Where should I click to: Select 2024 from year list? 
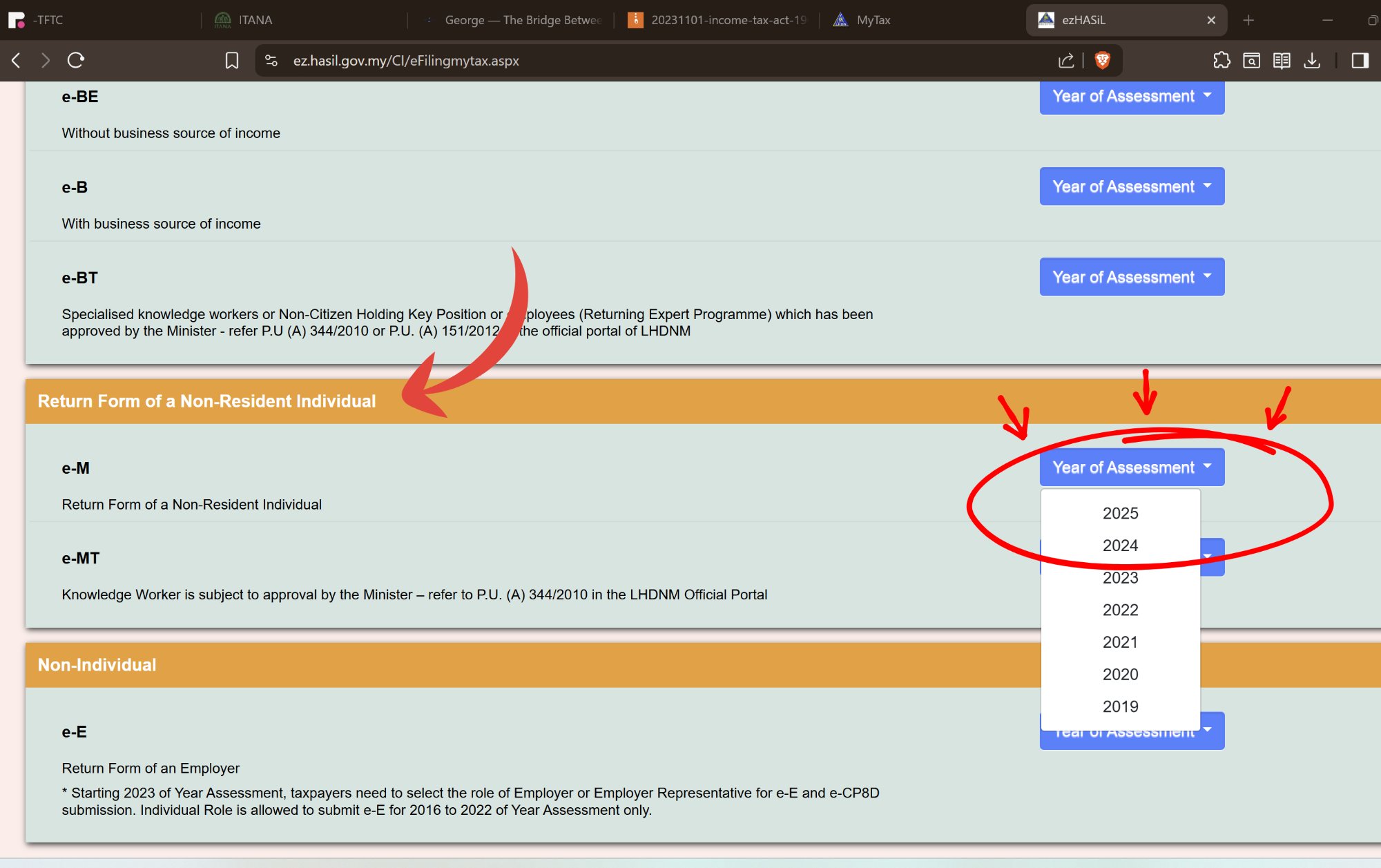coord(1120,546)
